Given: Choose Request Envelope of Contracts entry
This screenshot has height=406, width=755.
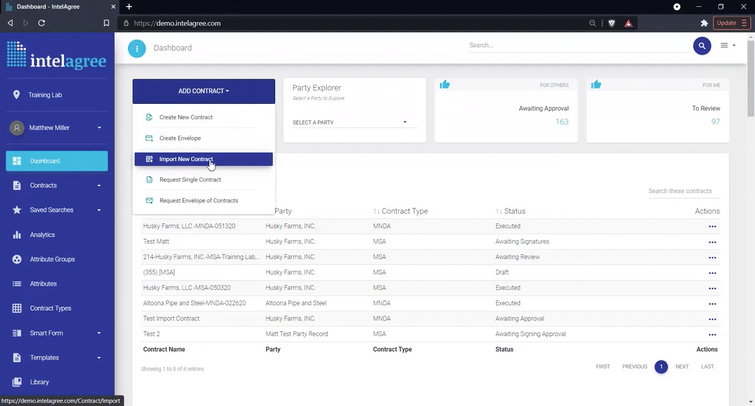Looking at the screenshot, I should [204, 200].
